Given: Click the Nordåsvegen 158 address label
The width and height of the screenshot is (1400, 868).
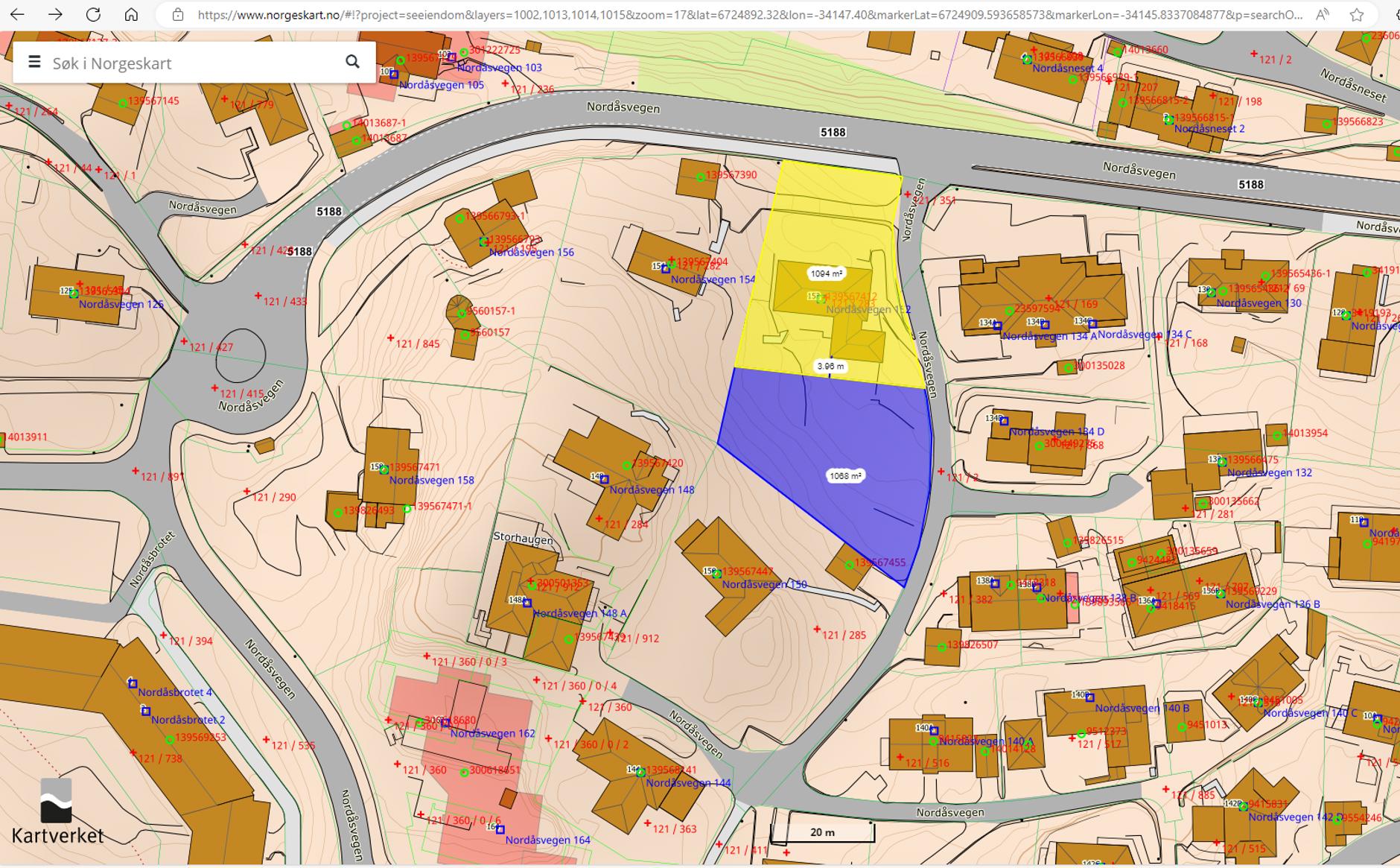Looking at the screenshot, I should [x=431, y=480].
